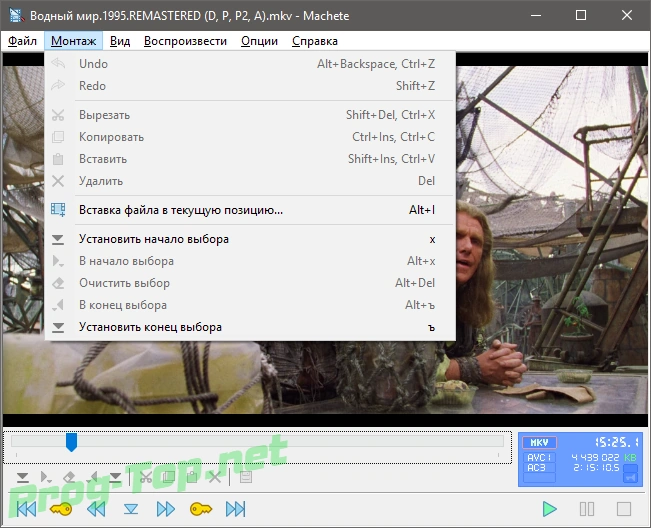Viewport: 651px width, 528px height.
Task: Click the 2:15:10.5 total duration readout
Action: (x=596, y=468)
